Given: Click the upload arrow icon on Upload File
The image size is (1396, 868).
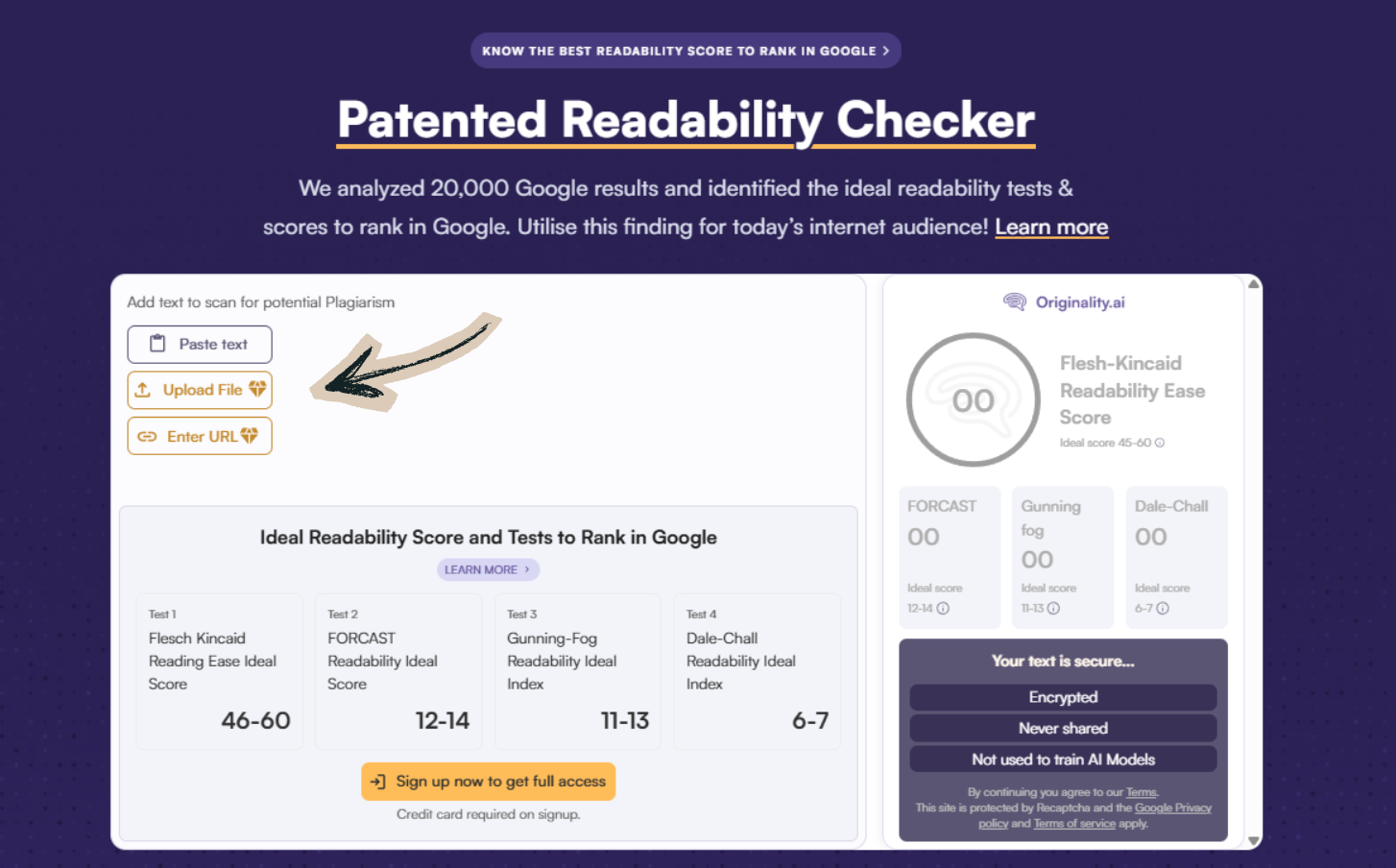Looking at the screenshot, I should 144,390.
